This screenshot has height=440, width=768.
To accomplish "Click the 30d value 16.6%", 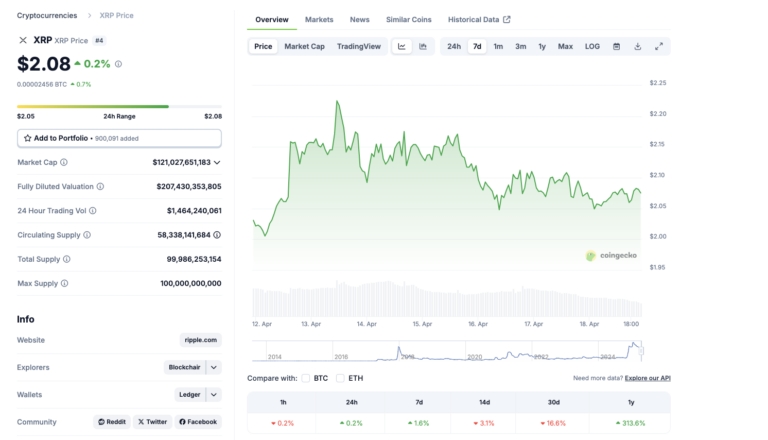I will point(553,423).
